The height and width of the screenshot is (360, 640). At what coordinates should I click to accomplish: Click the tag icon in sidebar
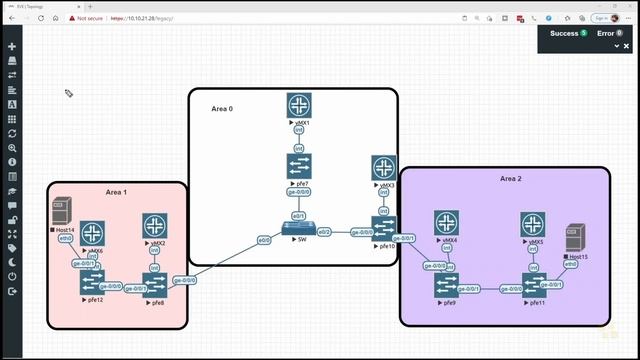[x=12, y=248]
